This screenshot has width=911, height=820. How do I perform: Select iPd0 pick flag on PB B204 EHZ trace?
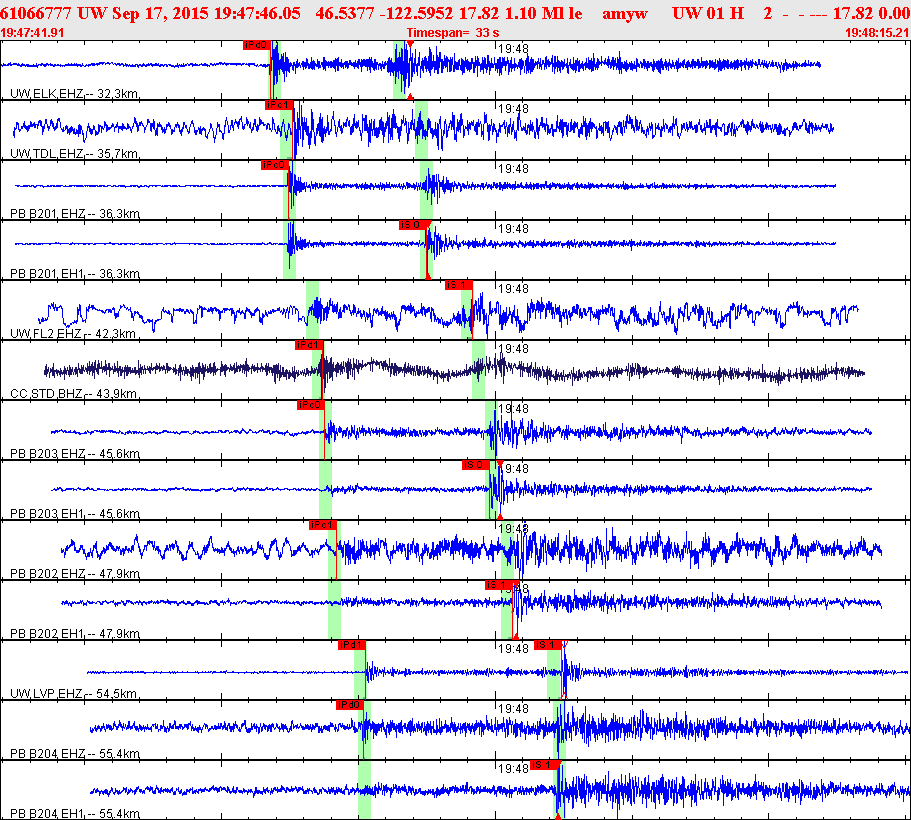(350, 705)
